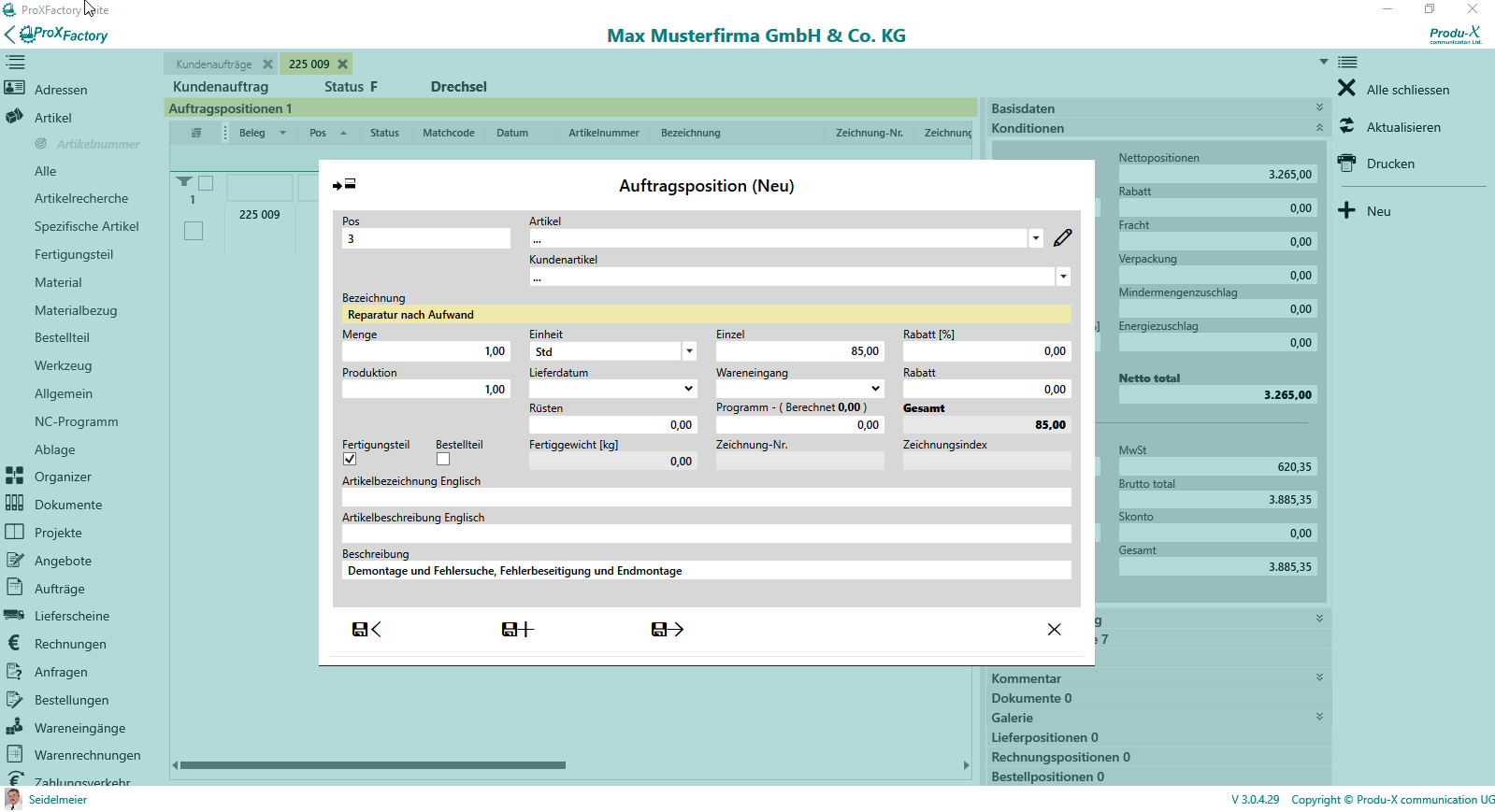Open the Lieferdatum dropdown
The image size is (1495, 812).
point(689,389)
